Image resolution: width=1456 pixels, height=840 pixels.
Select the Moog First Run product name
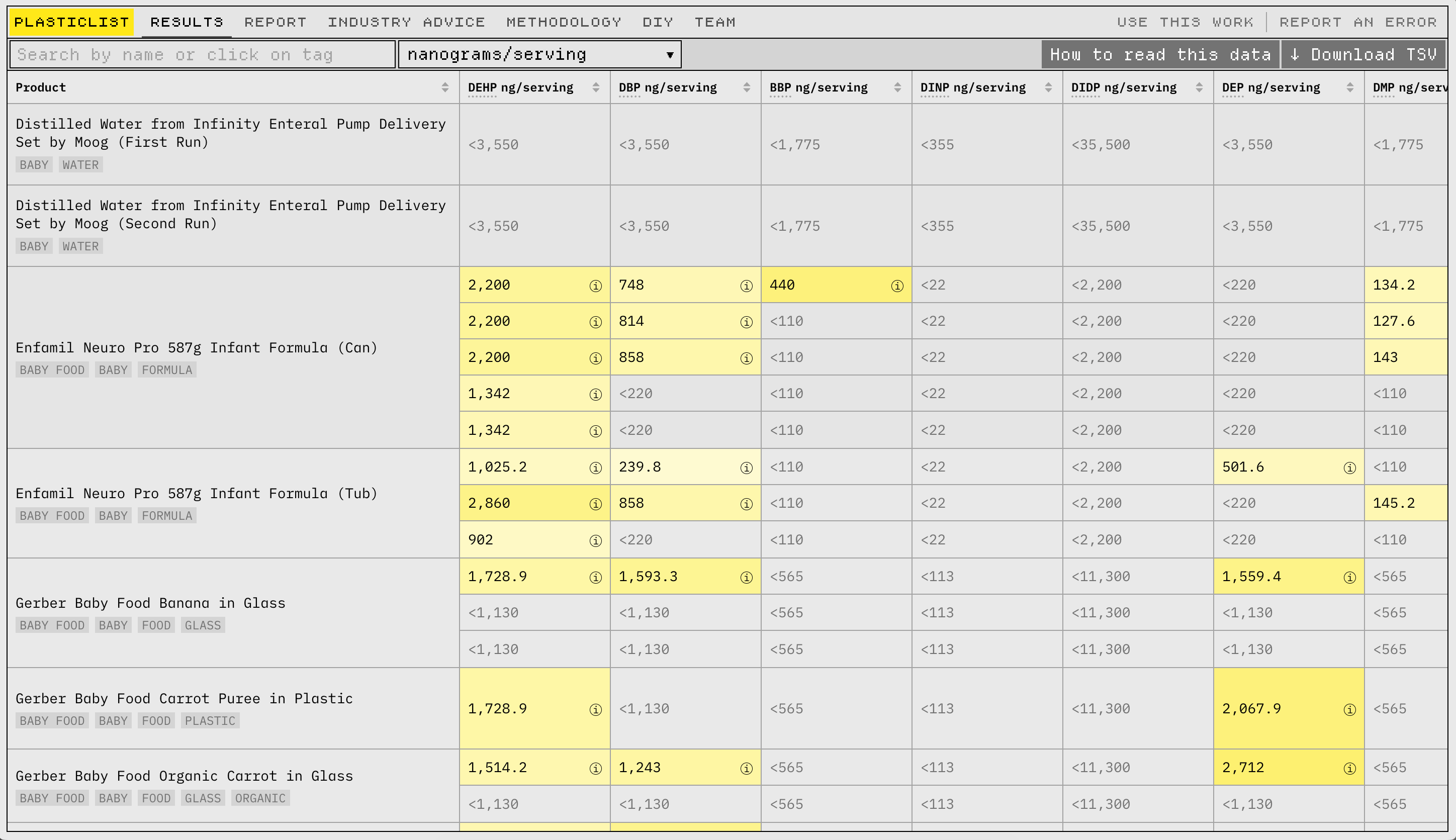coord(231,133)
